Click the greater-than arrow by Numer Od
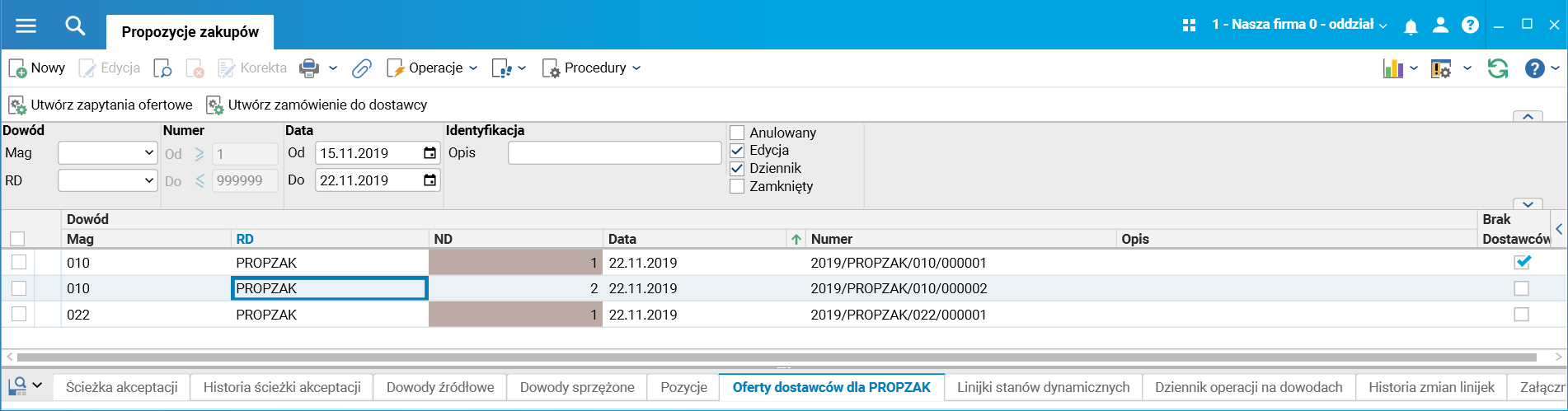The width and height of the screenshot is (1568, 411). click(x=200, y=154)
